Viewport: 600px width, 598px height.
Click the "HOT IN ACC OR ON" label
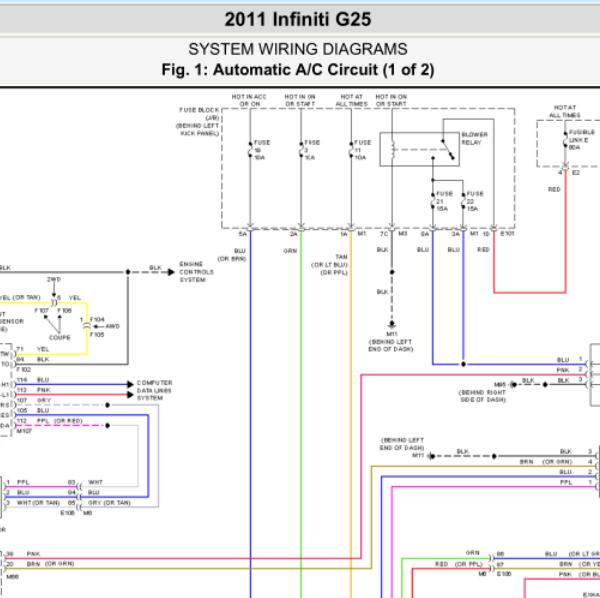[x=249, y=100]
